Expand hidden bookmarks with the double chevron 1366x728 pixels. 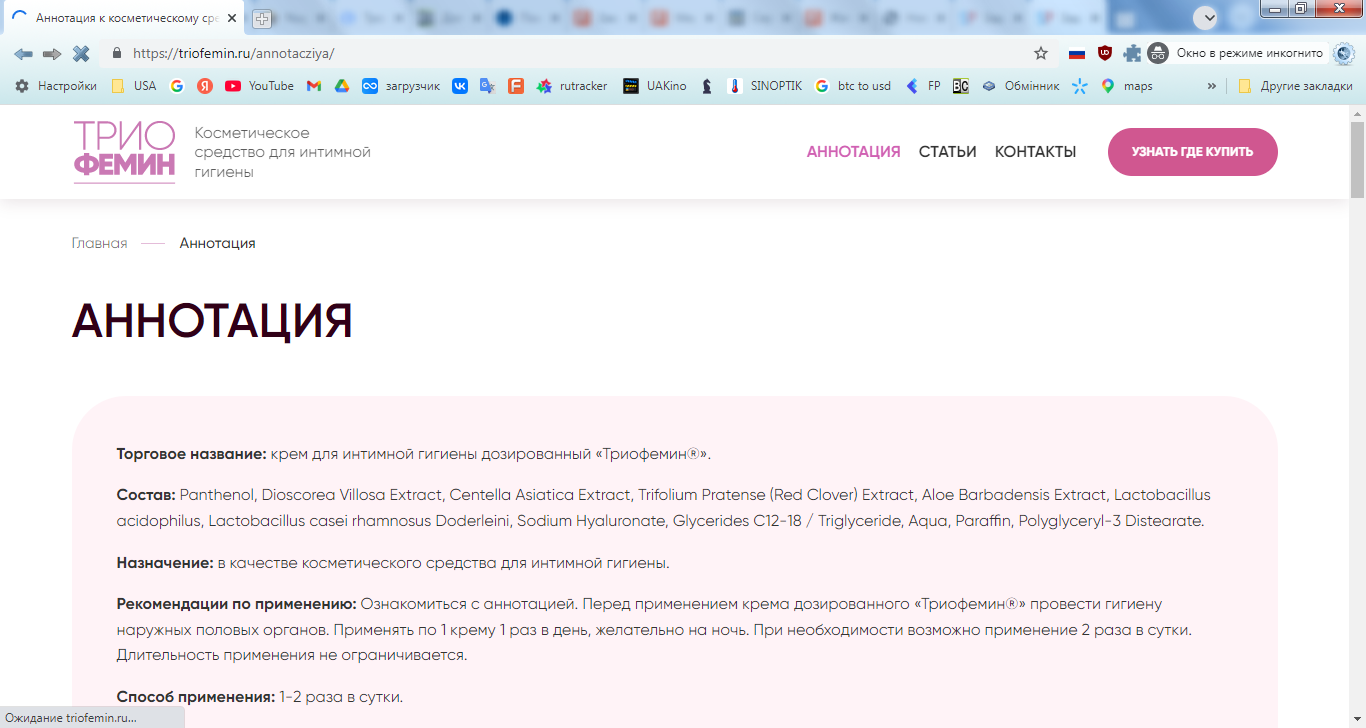click(1212, 86)
